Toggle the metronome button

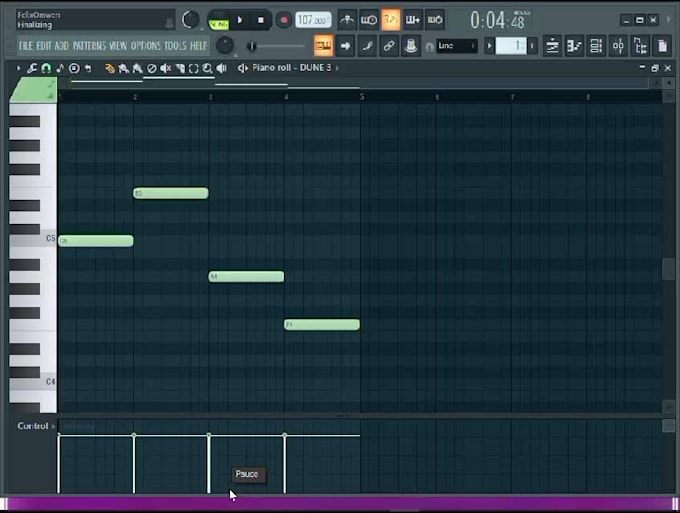point(347,20)
